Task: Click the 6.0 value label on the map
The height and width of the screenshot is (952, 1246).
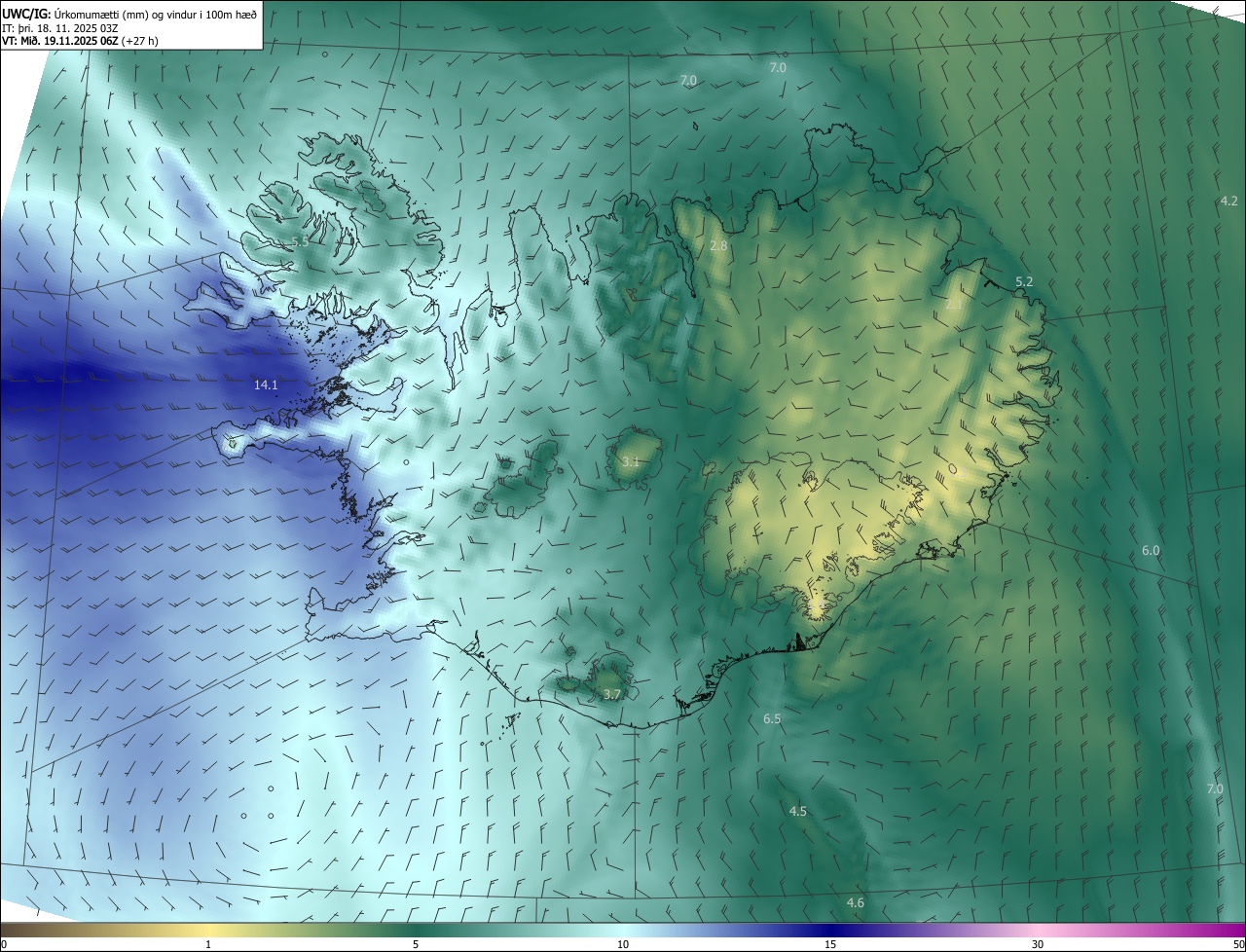Action: coord(1151,551)
